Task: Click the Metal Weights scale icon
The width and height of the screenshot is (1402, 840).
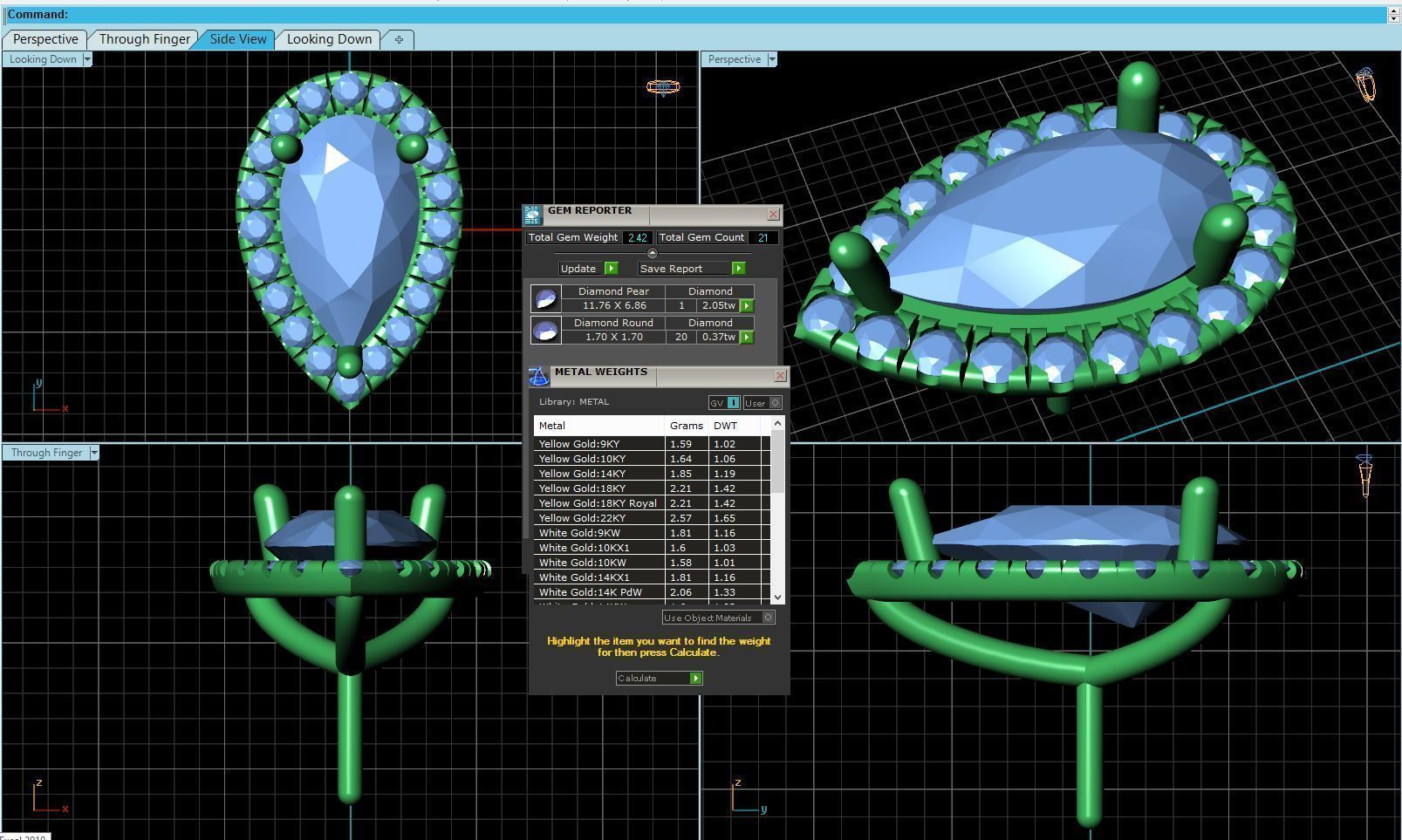Action: pos(538,376)
